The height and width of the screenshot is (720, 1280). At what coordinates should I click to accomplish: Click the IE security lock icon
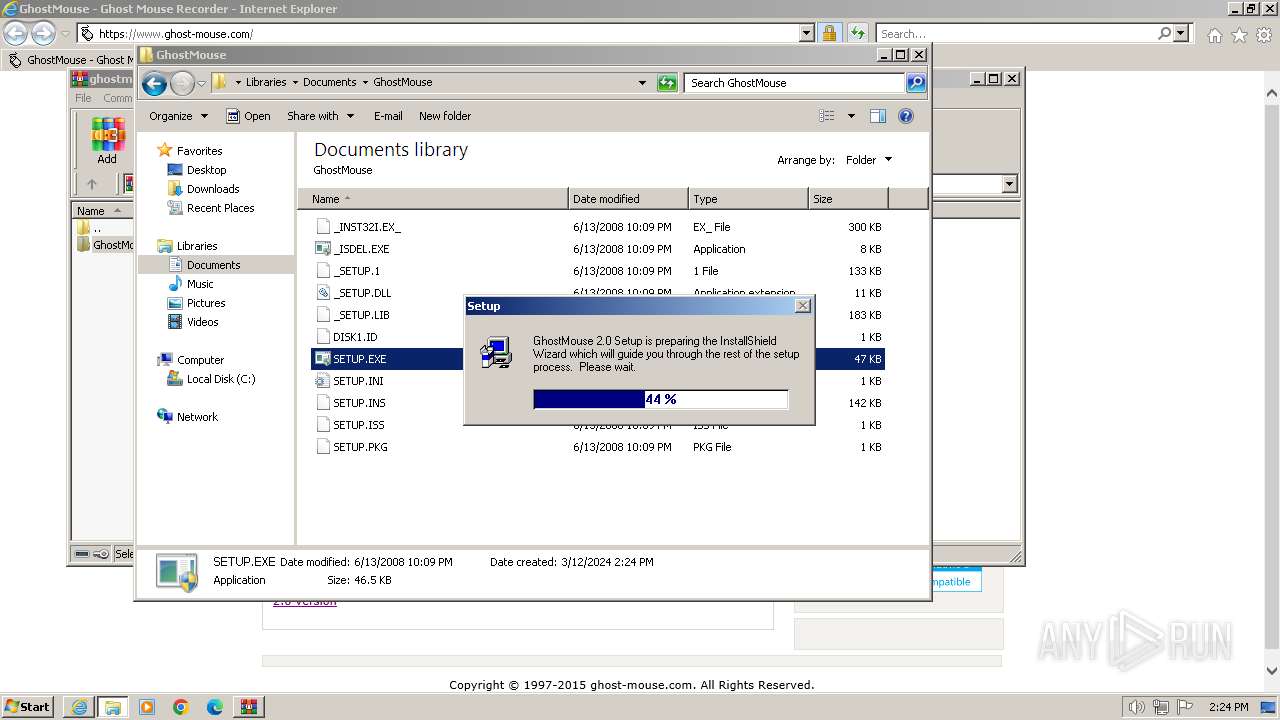(829, 34)
